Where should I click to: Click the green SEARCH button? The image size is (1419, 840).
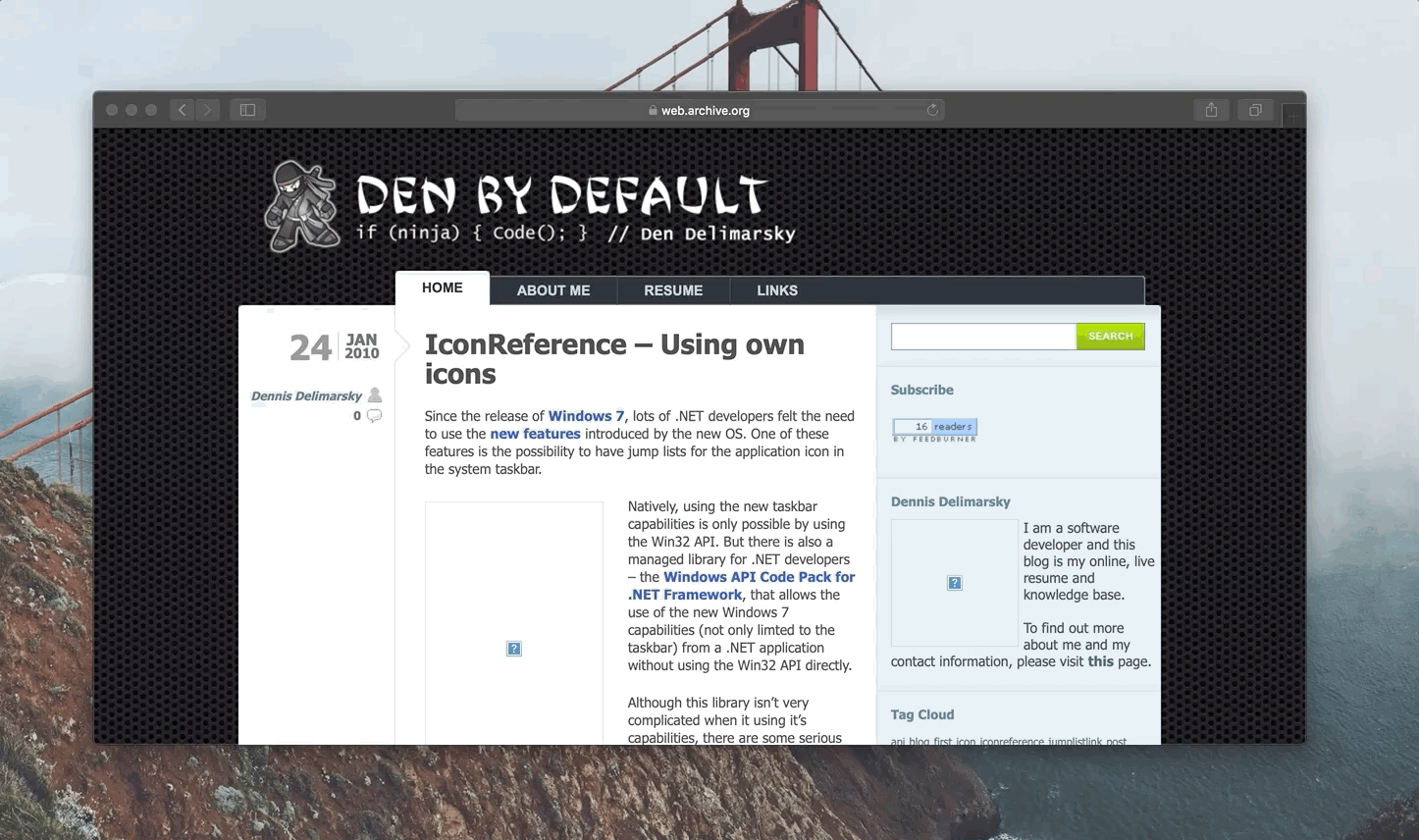point(1110,337)
